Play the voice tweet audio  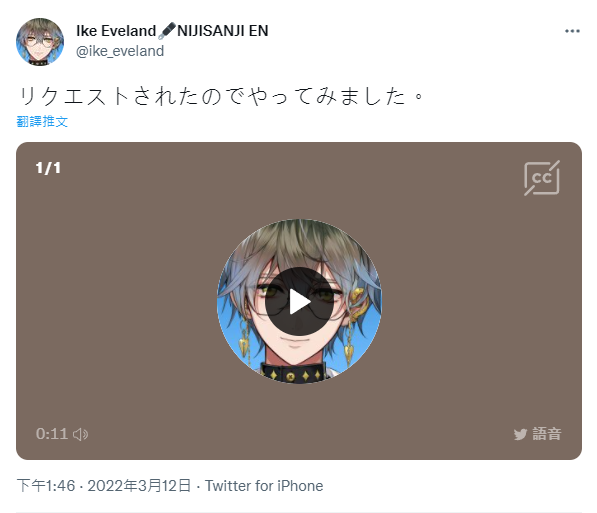[x=299, y=302]
